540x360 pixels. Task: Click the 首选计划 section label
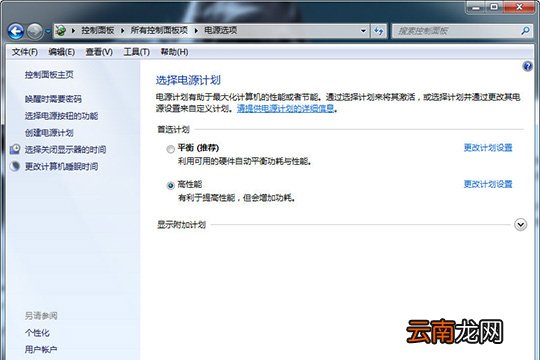pos(173,130)
